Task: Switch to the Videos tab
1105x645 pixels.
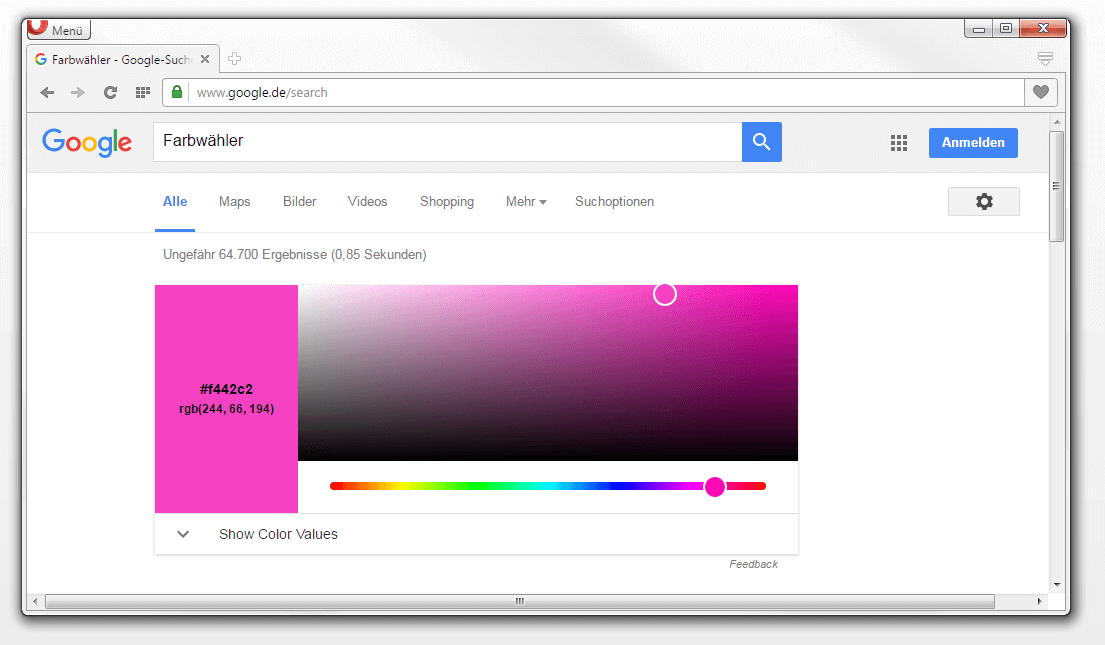Action: pos(367,202)
